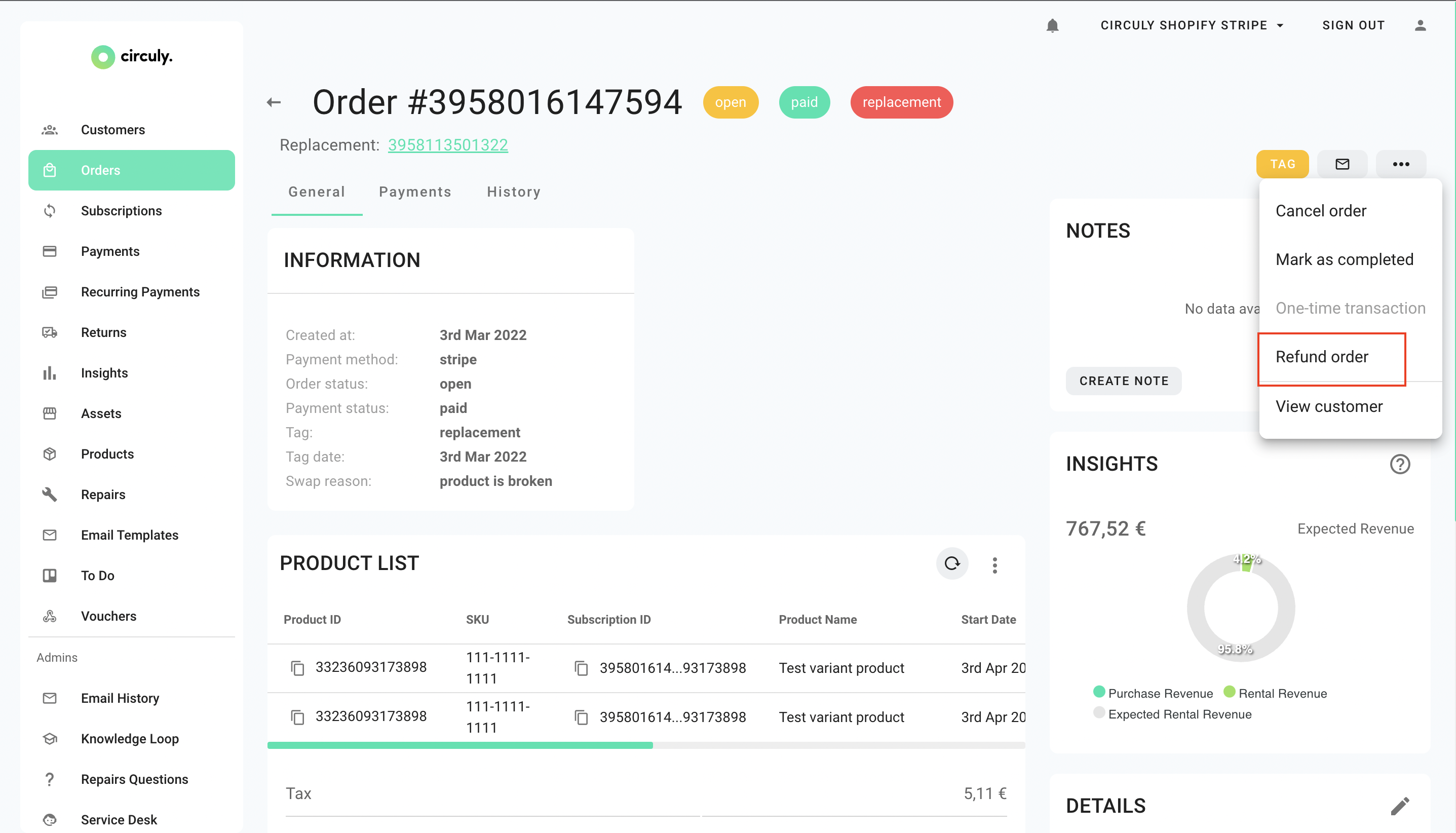1456x833 pixels.
Task: Click the 5,11 € tax amount
Action: click(985, 793)
